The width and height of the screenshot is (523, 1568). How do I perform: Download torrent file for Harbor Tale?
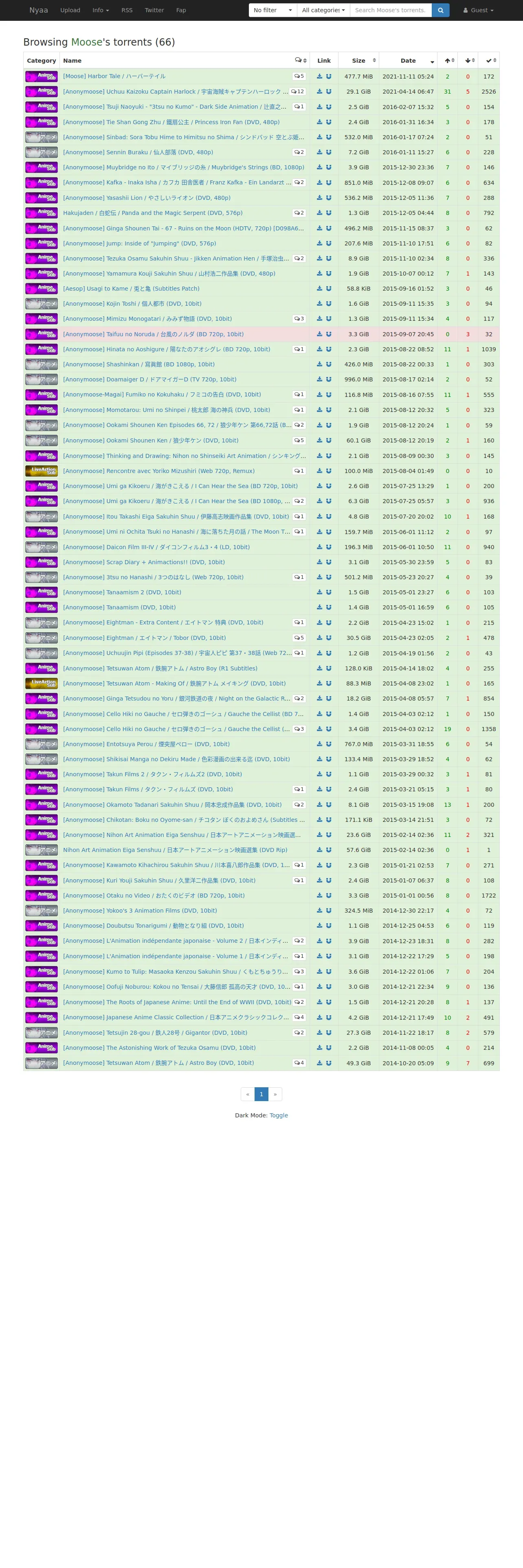[x=319, y=76]
